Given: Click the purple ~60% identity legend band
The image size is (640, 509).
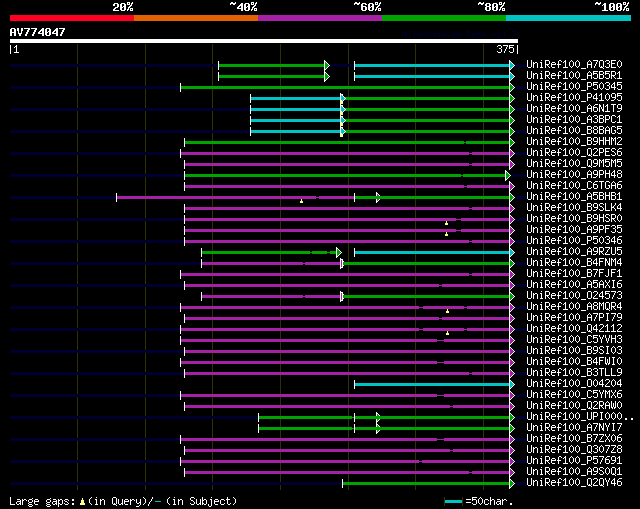Looking at the screenshot, I should [x=320, y=18].
